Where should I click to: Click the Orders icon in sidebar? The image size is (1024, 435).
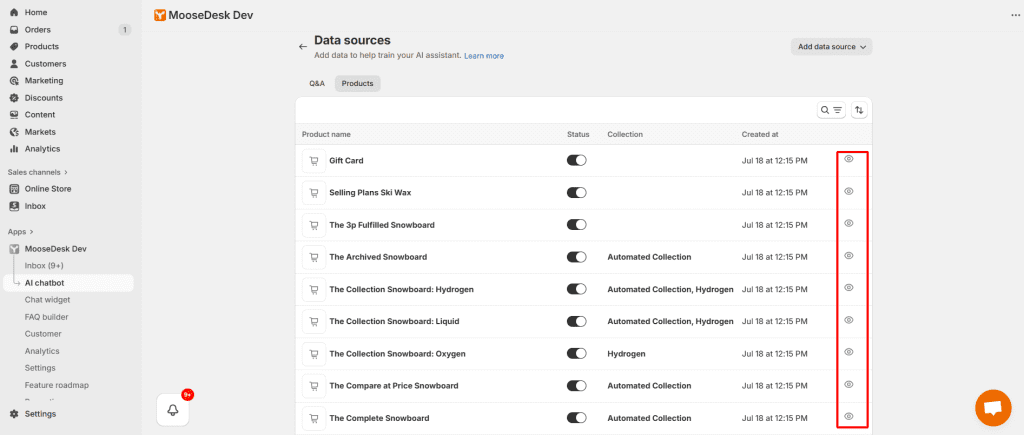click(x=14, y=29)
